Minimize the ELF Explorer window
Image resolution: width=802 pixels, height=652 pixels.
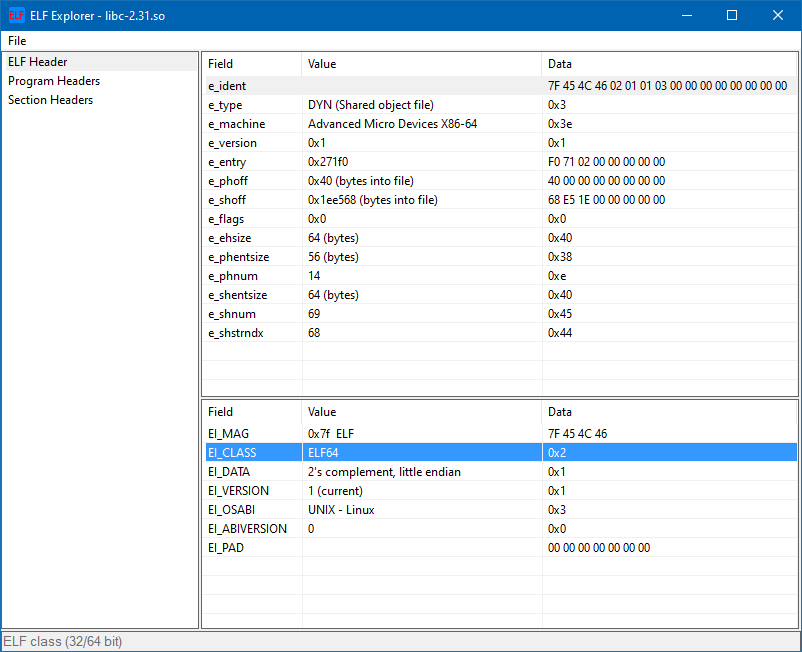[687, 15]
